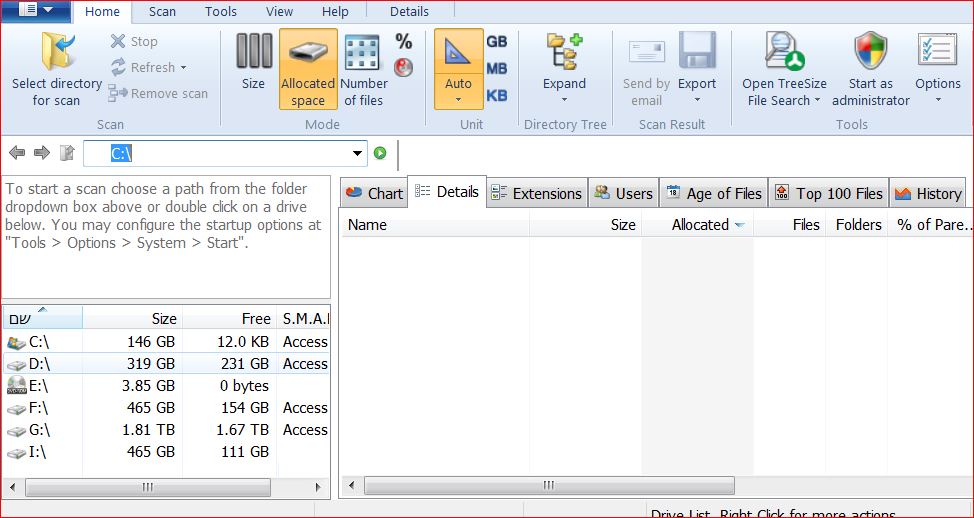Screen dimensions: 974x518
Task: Click Select directory for scan icon
Action: point(58,51)
